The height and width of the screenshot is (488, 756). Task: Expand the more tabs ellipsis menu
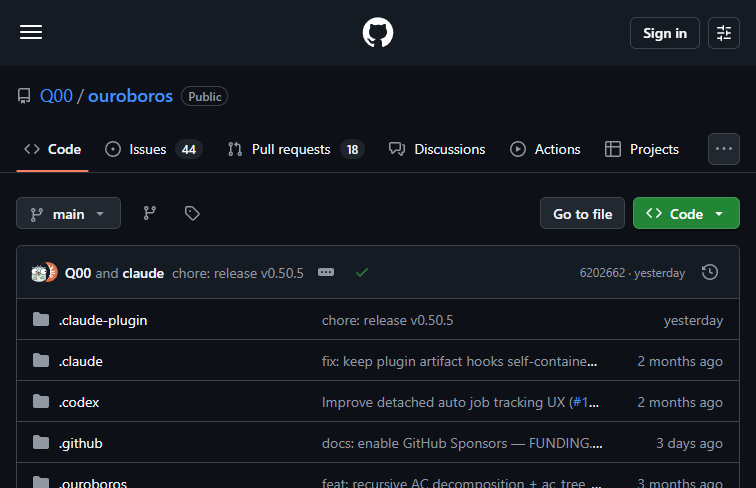[x=724, y=149]
